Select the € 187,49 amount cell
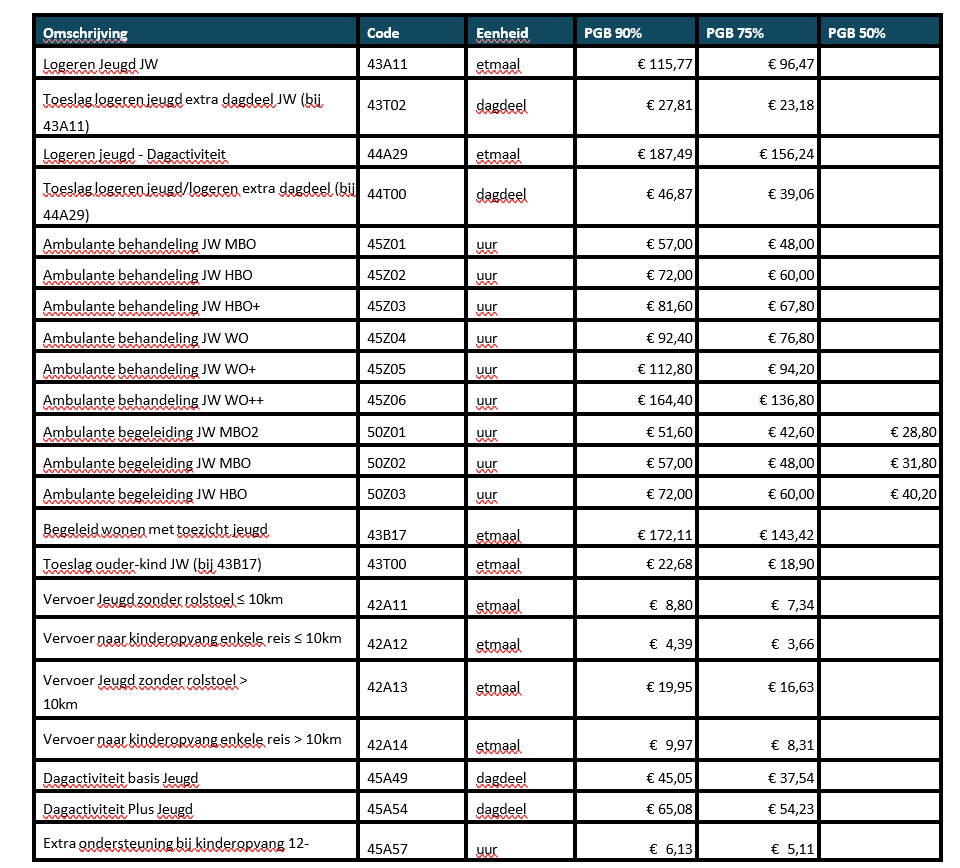 tap(665, 154)
